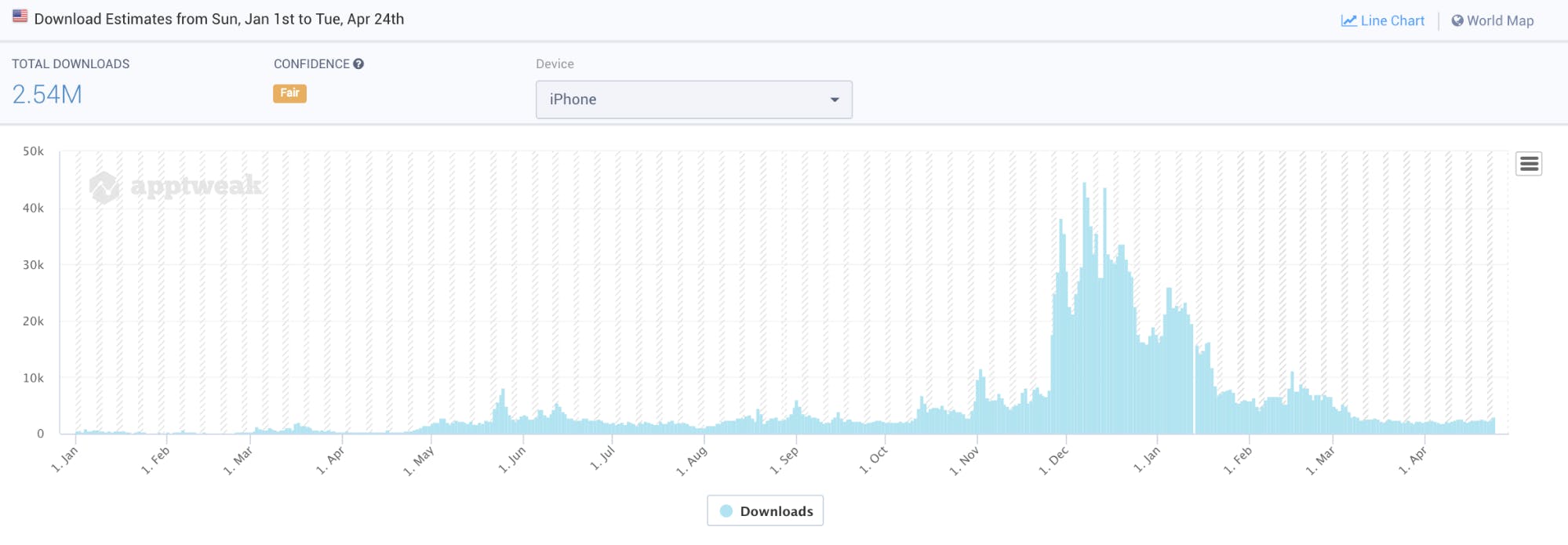Click the apptweak watermark logo
This screenshot has height=545, width=1568.
(x=104, y=187)
